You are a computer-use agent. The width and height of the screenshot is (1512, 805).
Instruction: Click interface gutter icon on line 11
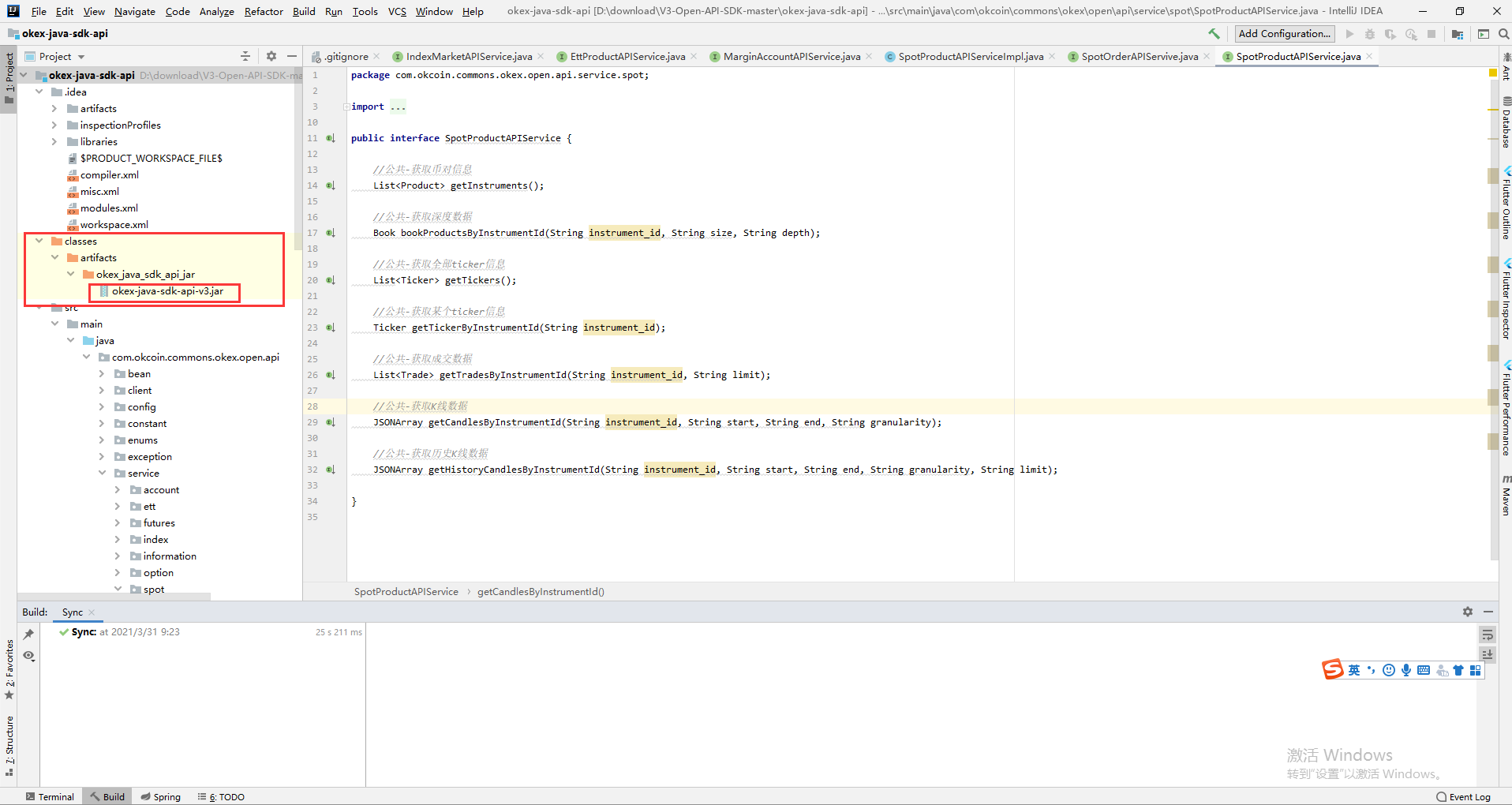point(331,138)
